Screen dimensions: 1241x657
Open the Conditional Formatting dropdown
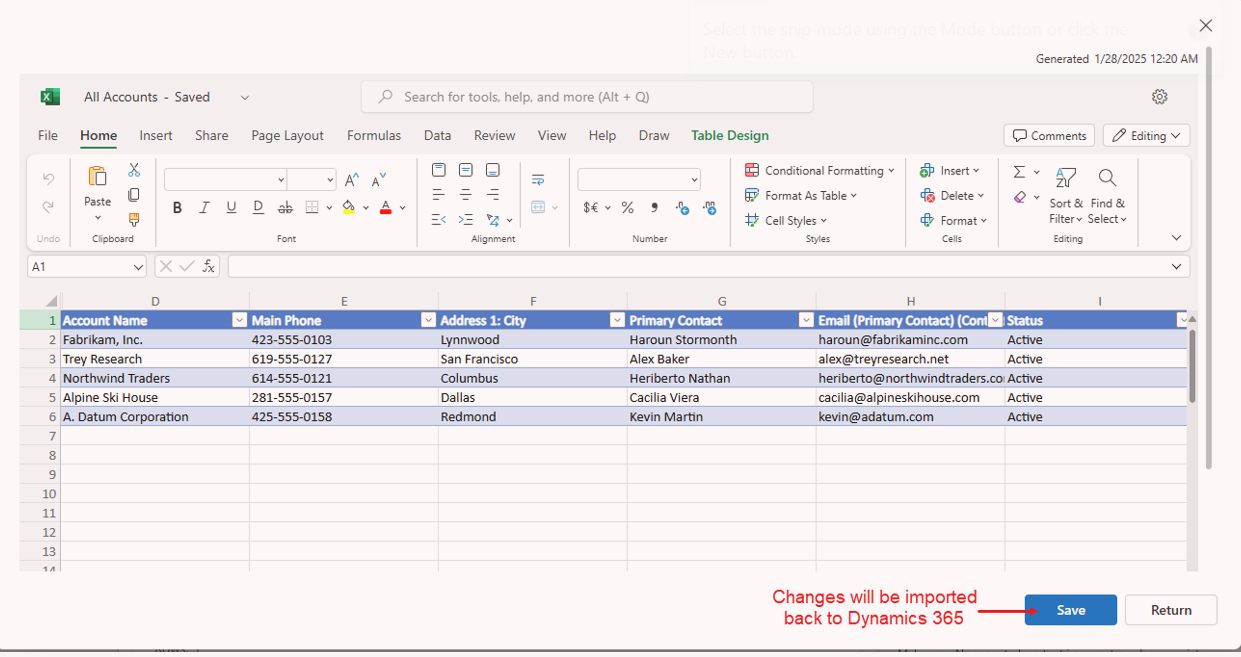click(x=820, y=170)
